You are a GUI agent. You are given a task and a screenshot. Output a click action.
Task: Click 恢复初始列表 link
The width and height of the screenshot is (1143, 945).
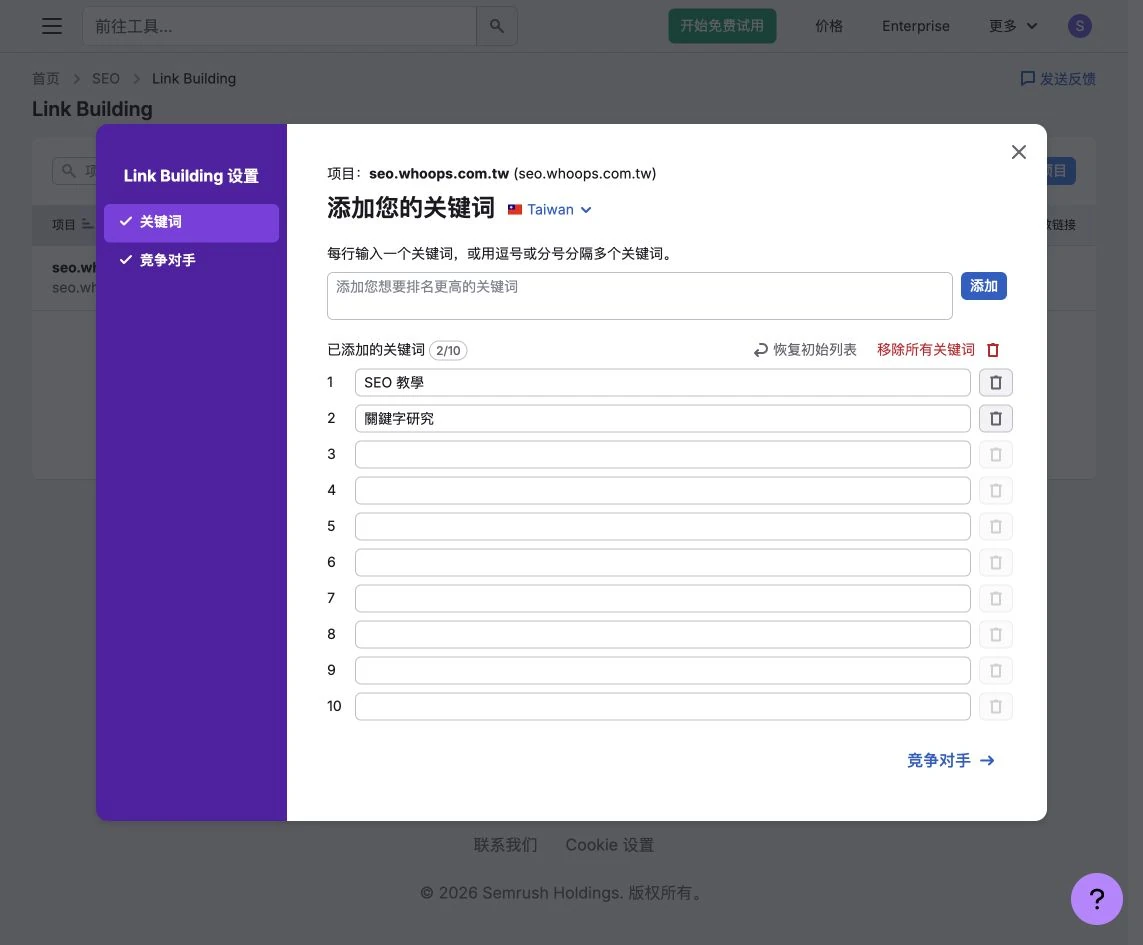(814, 350)
